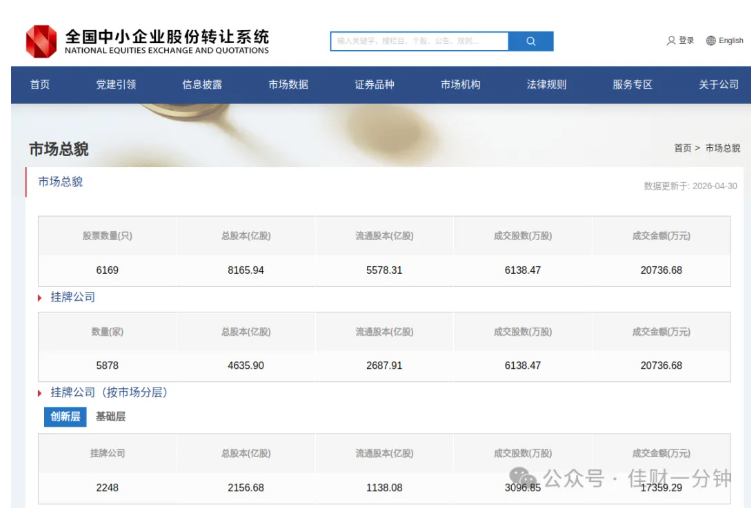This screenshot has width=751, height=516.
Task: Open the 信息披露 navigation menu
Action: tap(202, 85)
